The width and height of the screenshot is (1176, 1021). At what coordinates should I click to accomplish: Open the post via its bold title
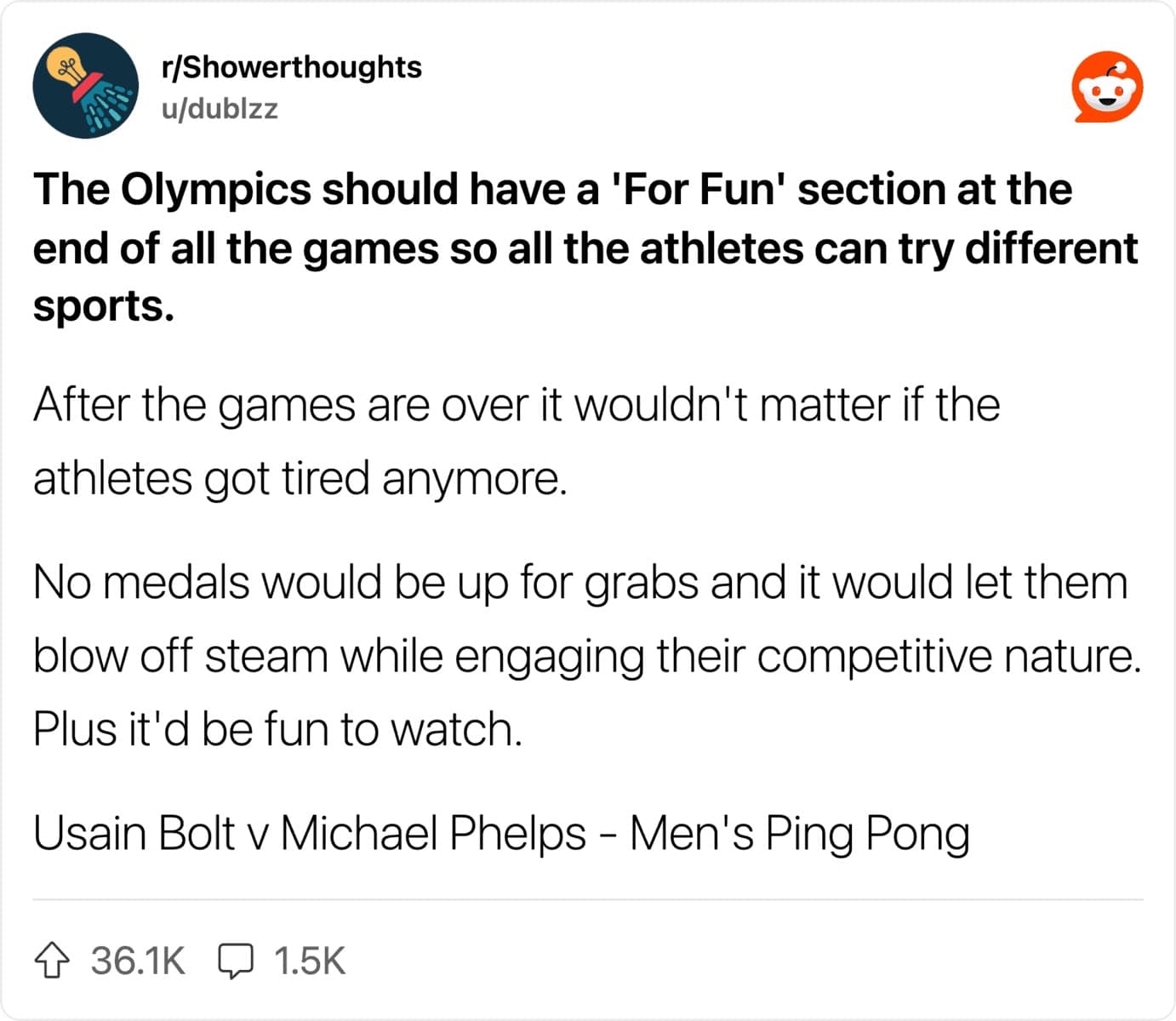click(x=585, y=248)
